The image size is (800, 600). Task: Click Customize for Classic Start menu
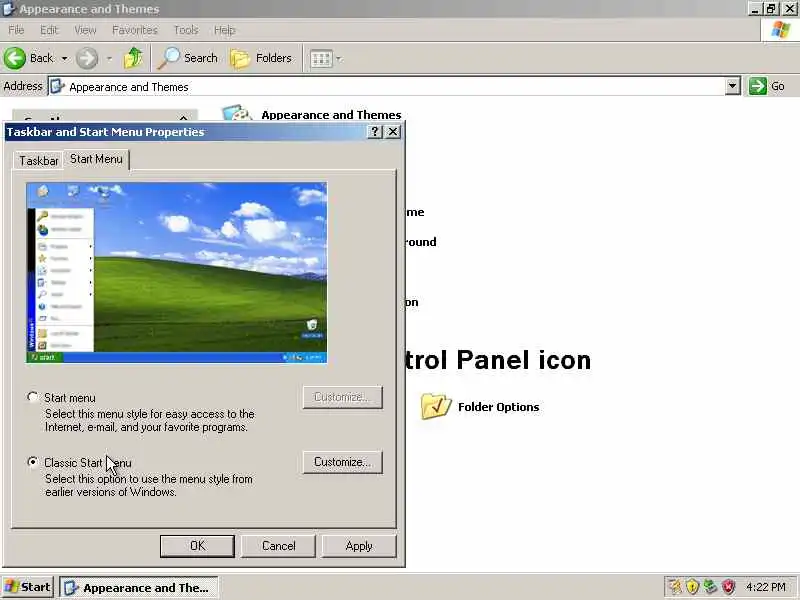click(342, 462)
